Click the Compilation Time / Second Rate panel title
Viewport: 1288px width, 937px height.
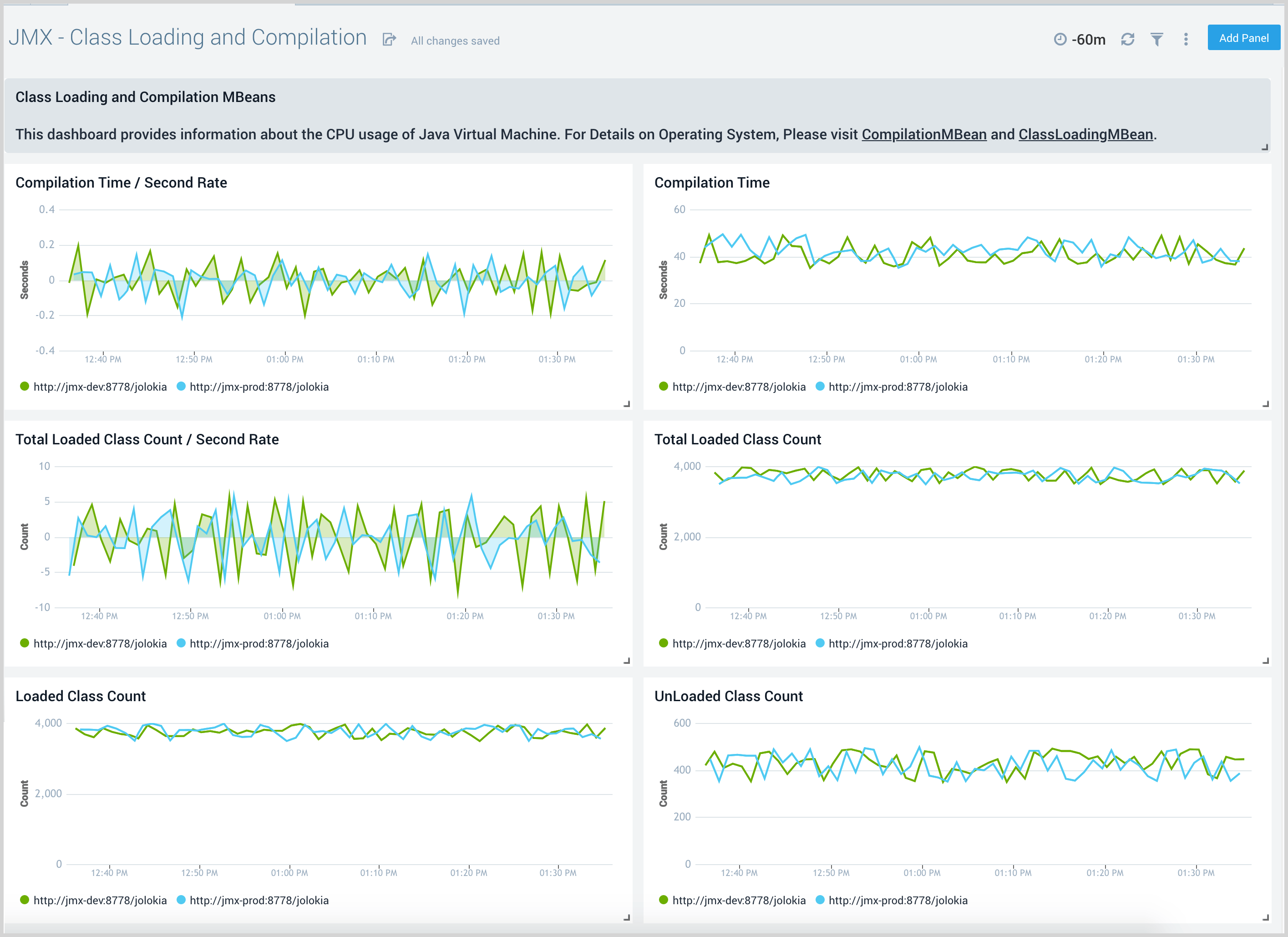tap(121, 183)
